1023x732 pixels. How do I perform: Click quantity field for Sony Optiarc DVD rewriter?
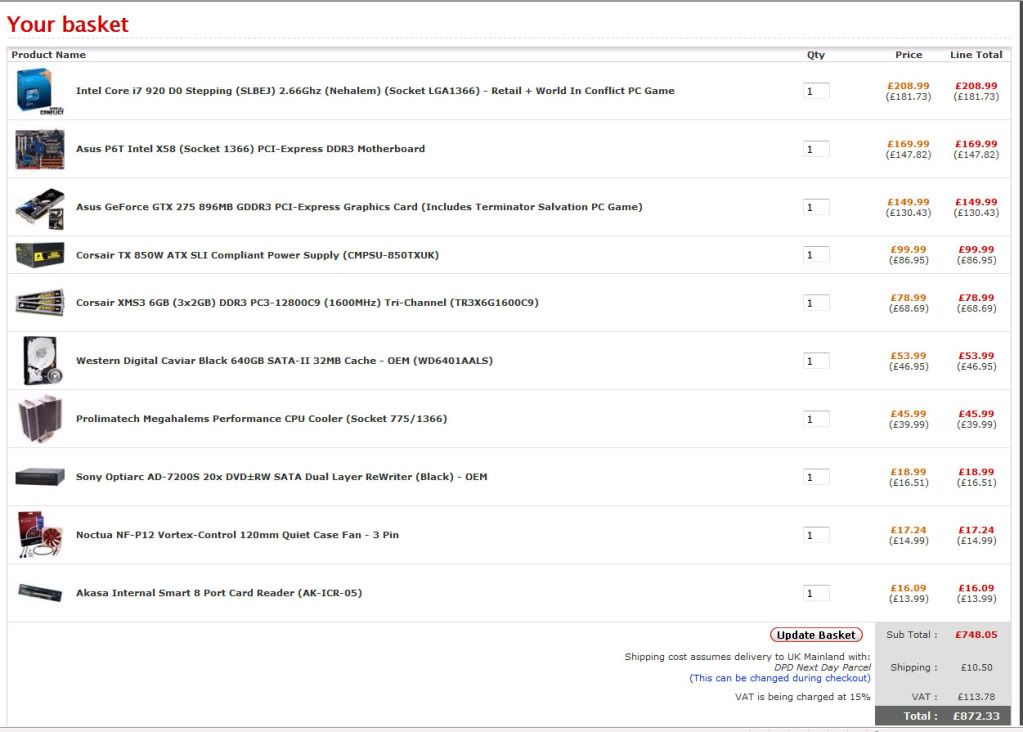tap(816, 478)
